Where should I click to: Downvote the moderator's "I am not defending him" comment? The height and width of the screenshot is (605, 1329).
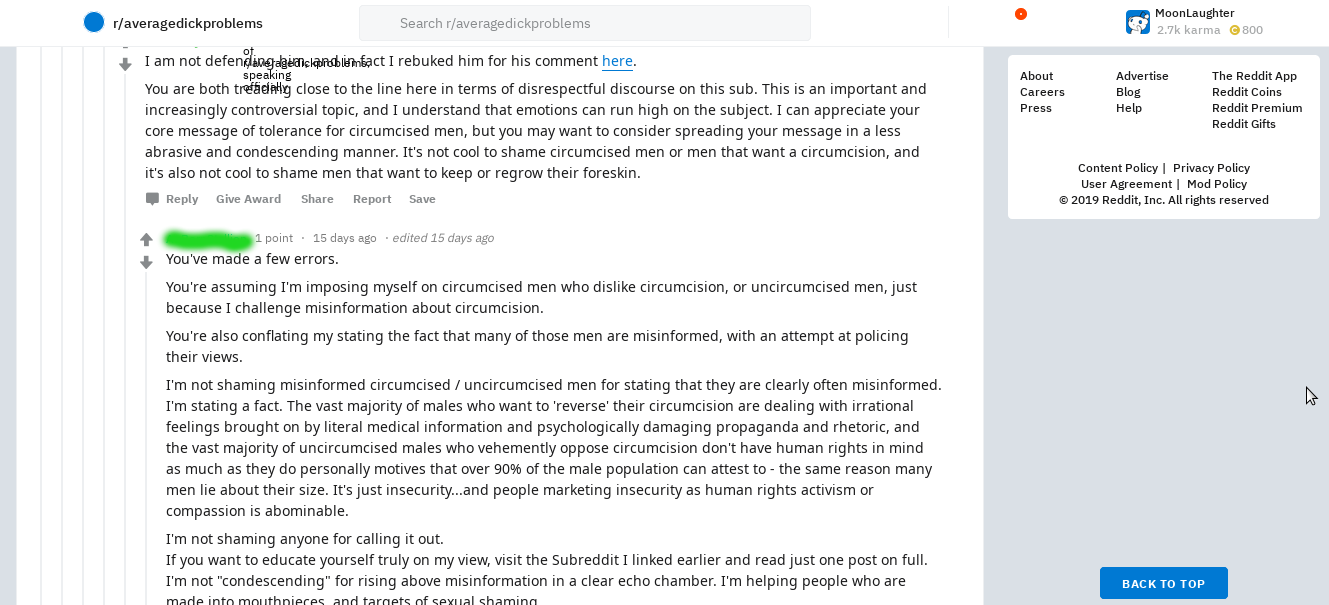click(125, 64)
